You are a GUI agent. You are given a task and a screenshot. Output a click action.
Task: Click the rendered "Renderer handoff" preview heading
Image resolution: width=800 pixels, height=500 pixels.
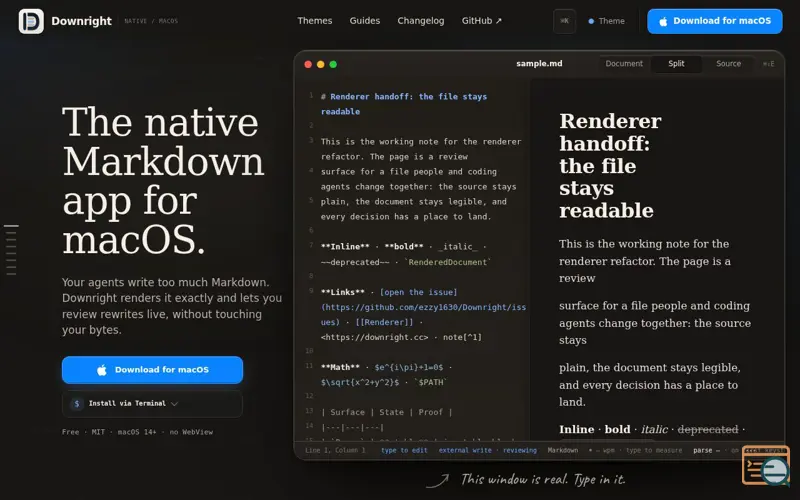pos(610,165)
